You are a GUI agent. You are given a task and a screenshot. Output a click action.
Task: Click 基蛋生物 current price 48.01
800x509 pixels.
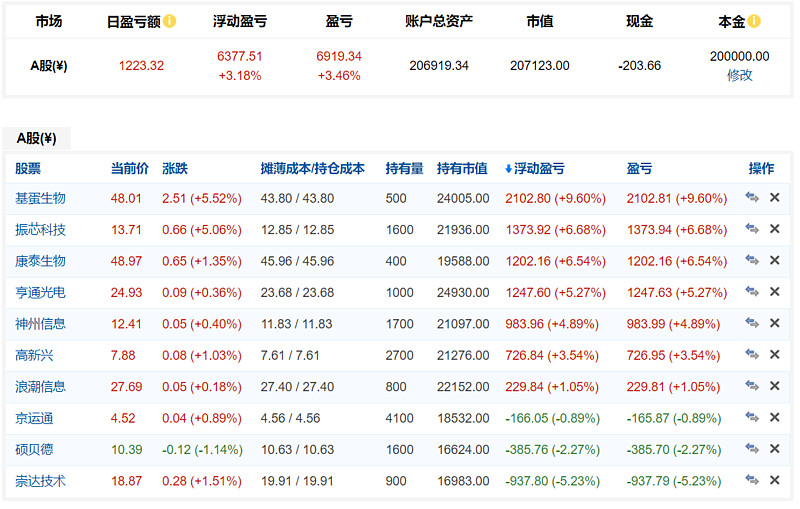(126, 198)
